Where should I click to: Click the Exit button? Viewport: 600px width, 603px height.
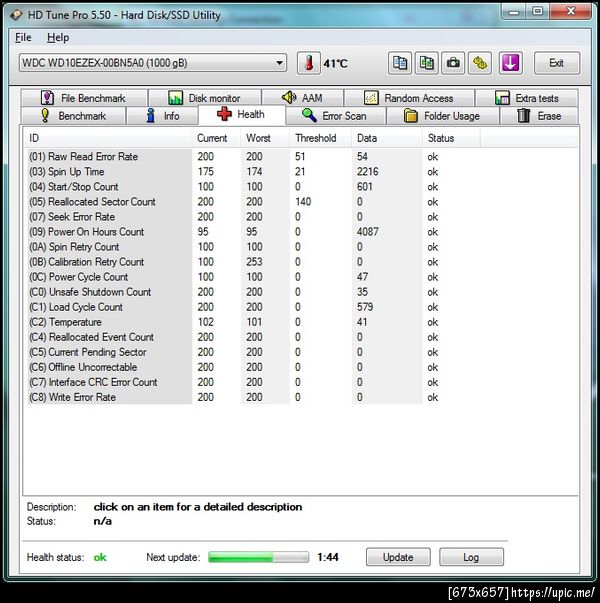557,63
